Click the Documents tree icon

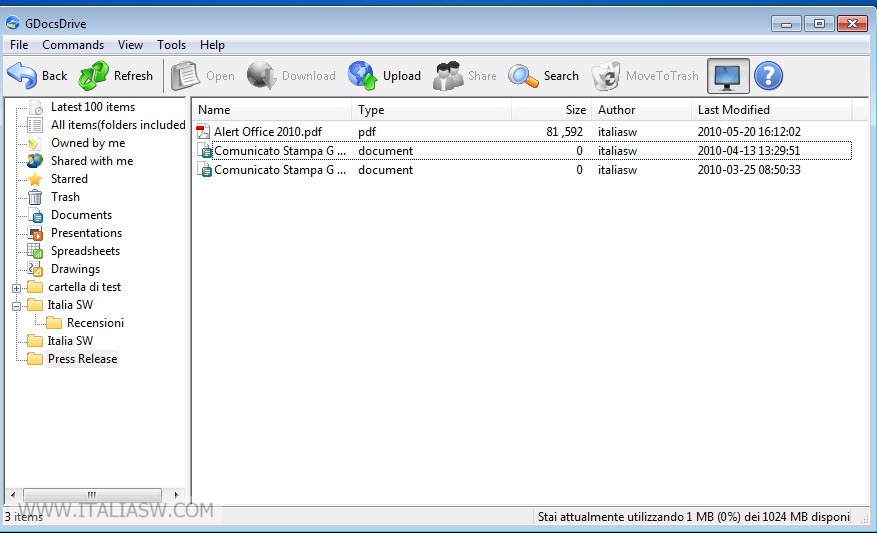35,215
